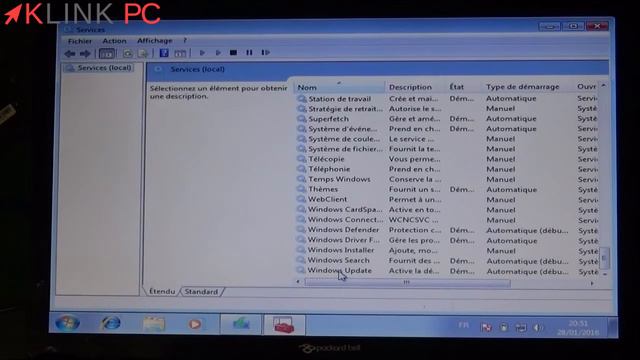Click horizontal scrollbar left arrow

tap(298, 282)
